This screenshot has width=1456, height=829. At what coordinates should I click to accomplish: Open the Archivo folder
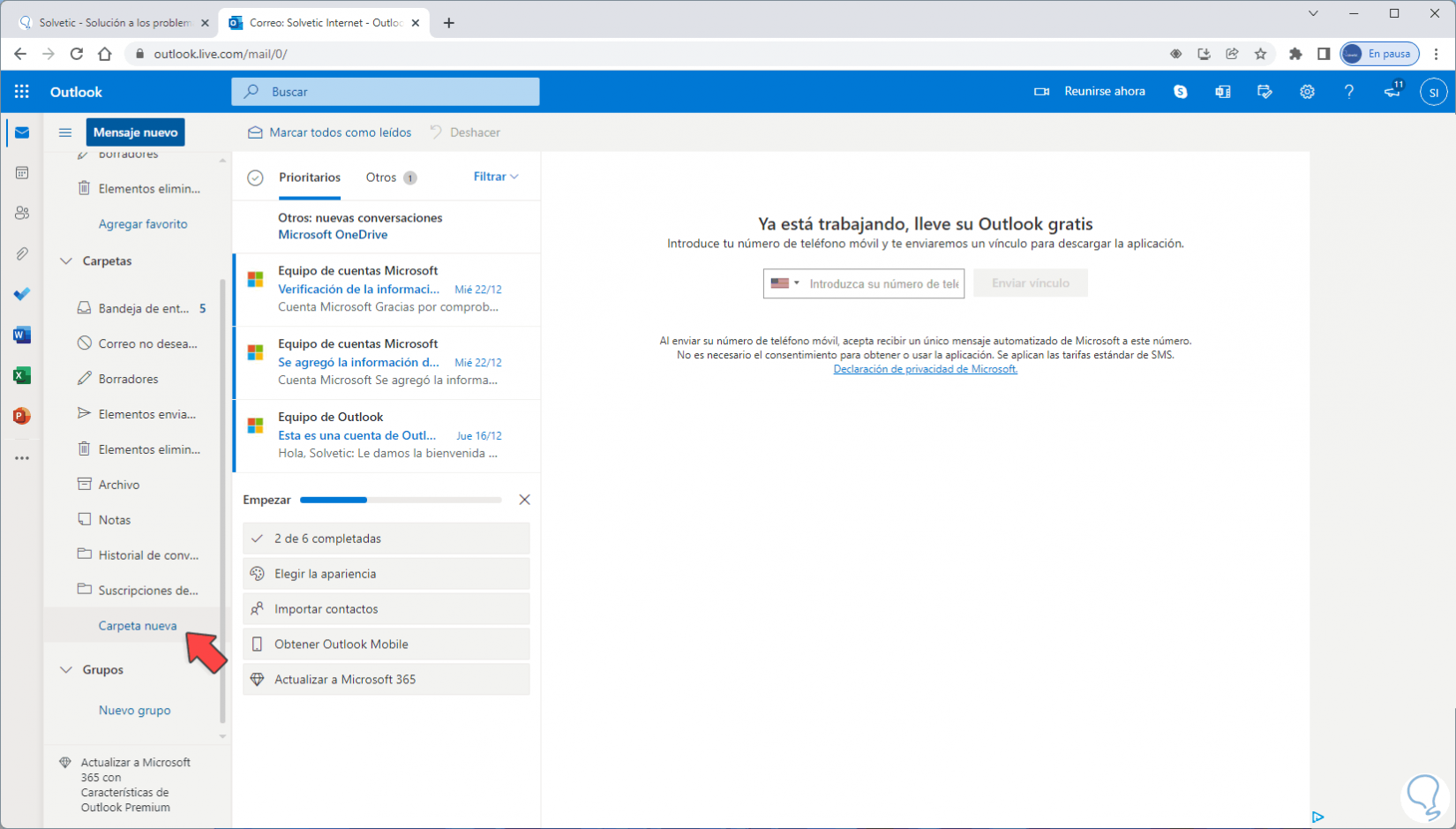(137, 485)
